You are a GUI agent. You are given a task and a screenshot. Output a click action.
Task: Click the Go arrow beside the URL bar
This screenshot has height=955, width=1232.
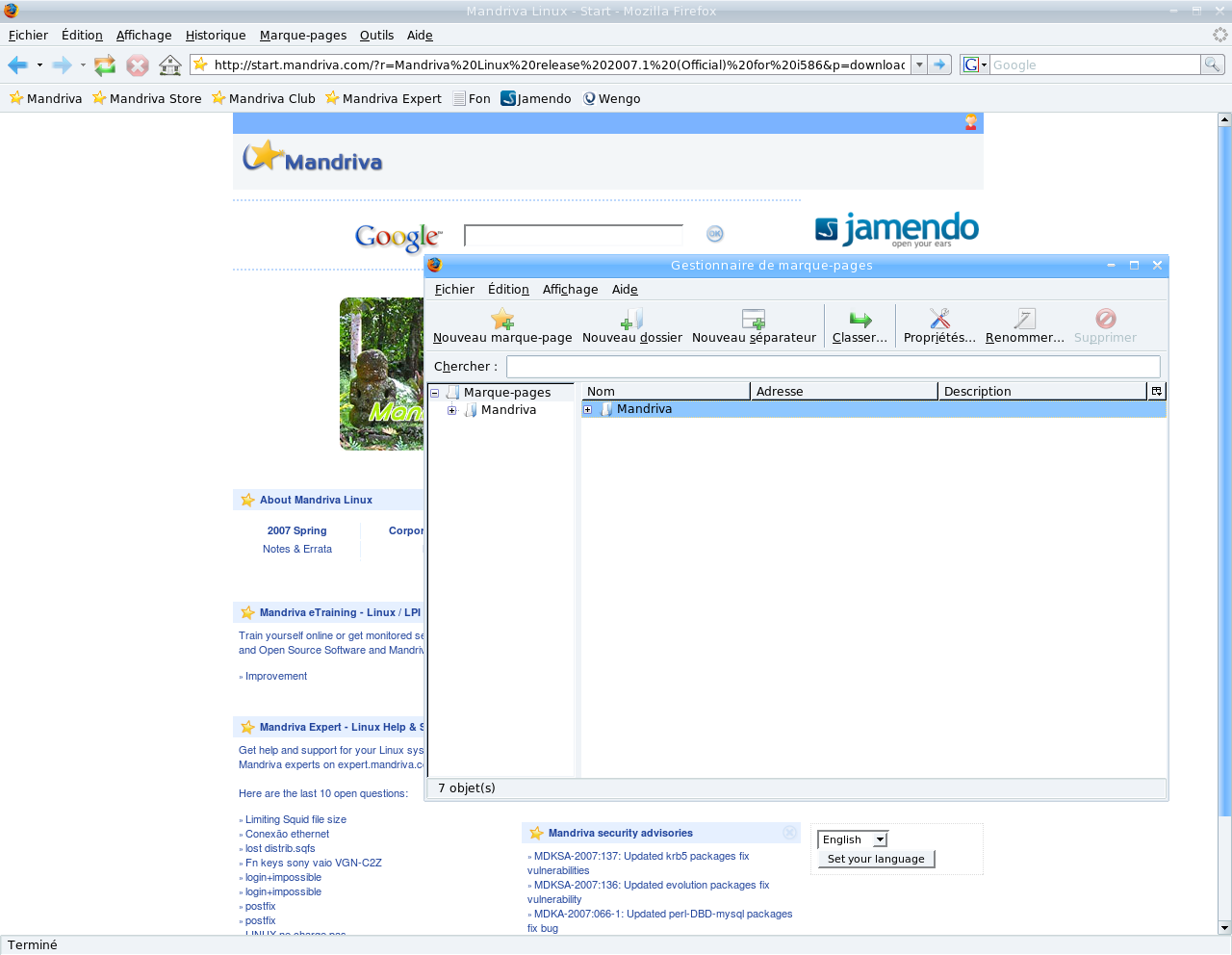coord(939,65)
